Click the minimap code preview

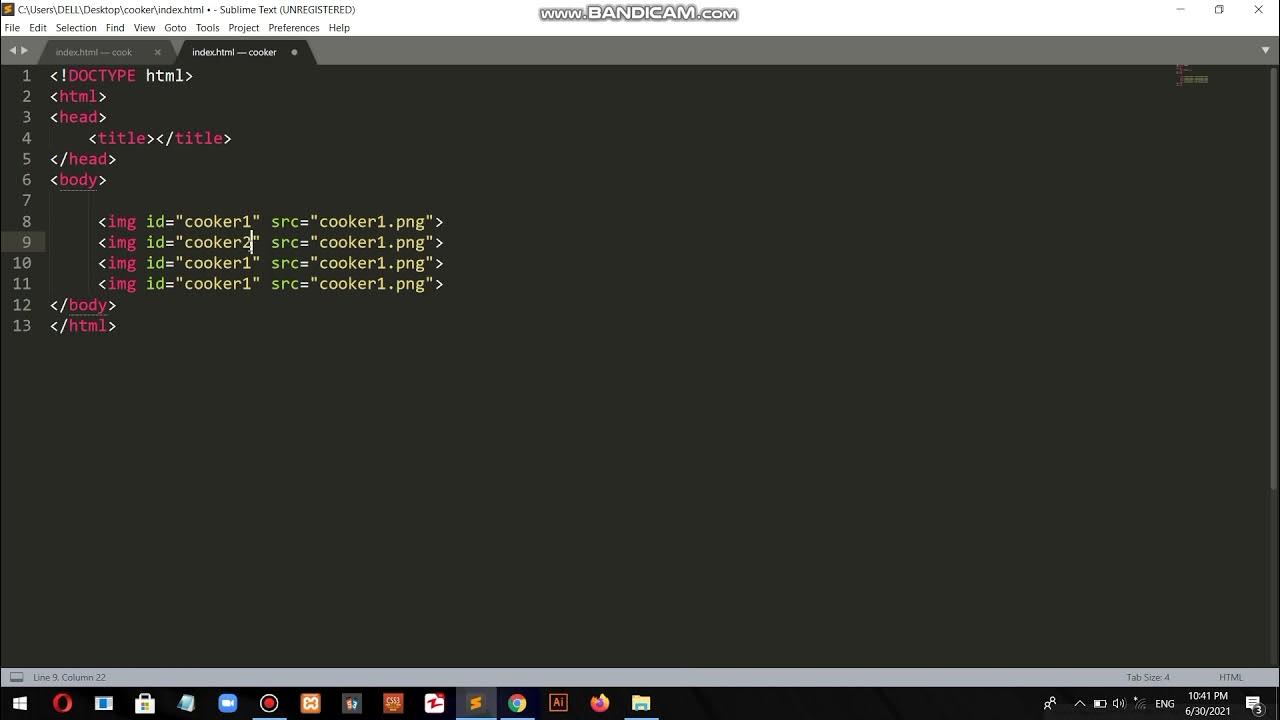click(1192, 75)
